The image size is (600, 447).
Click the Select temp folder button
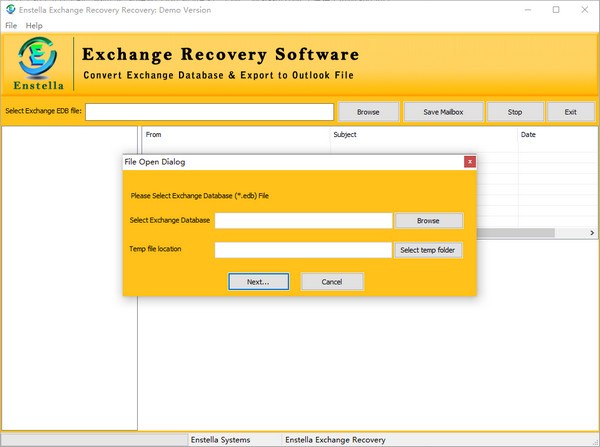point(429,250)
